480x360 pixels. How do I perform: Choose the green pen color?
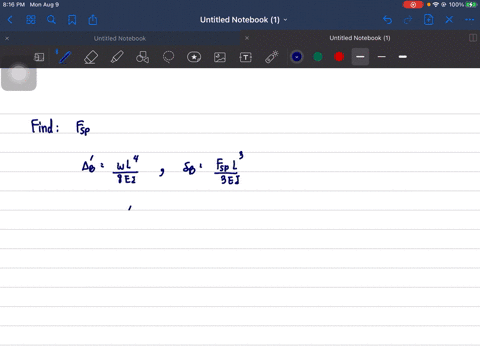click(x=318, y=57)
